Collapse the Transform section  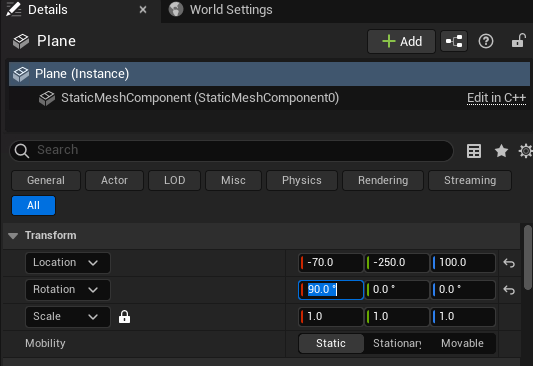13,236
